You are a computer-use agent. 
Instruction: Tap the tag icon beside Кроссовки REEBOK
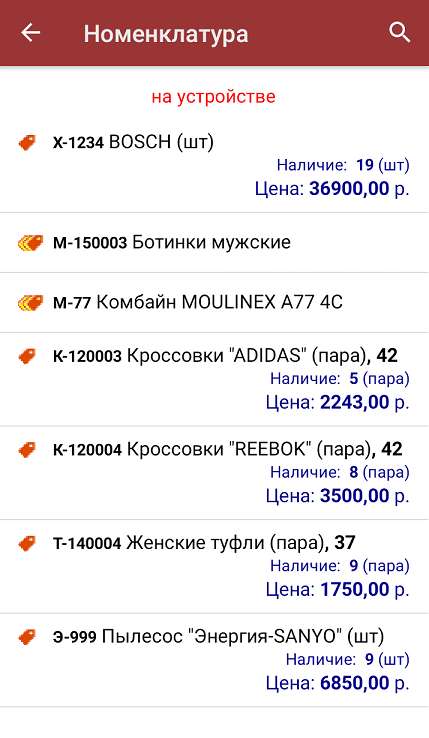click(x=27, y=450)
